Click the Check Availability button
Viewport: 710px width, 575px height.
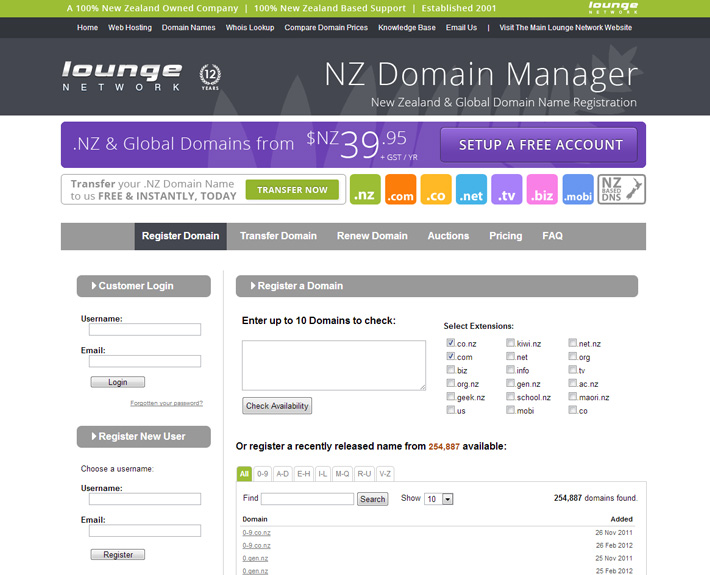coord(277,406)
